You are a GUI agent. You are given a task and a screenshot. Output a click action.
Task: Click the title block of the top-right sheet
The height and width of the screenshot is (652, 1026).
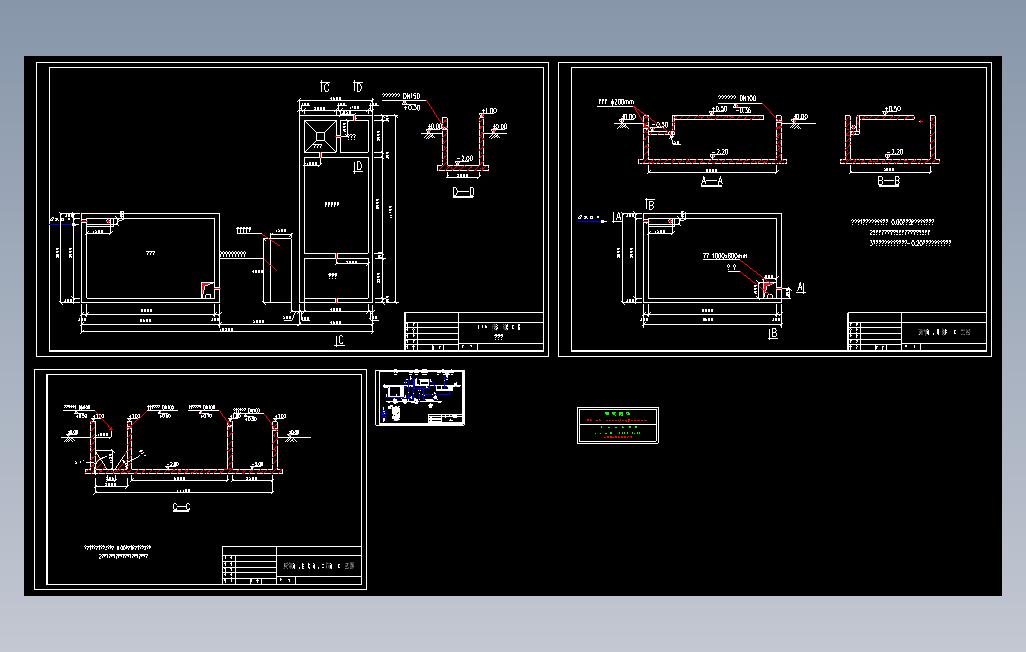coord(917,331)
